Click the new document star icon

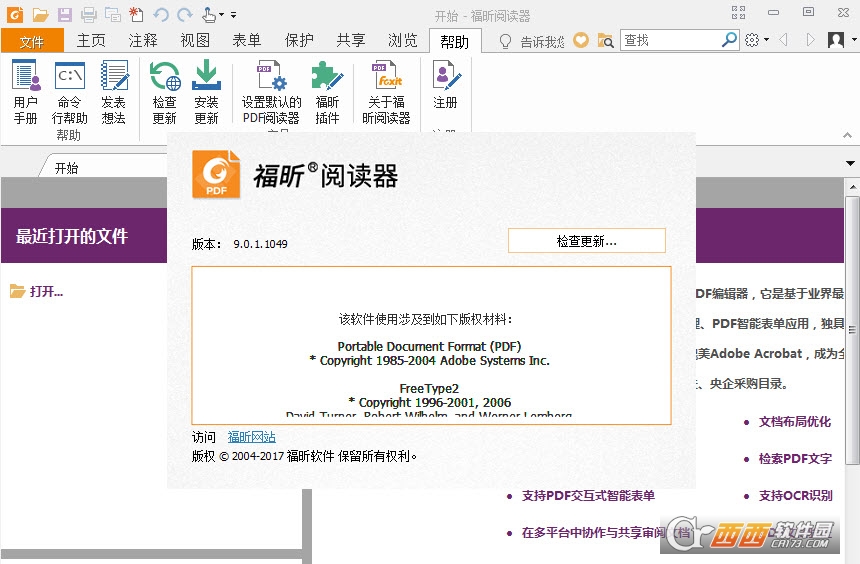(136, 15)
